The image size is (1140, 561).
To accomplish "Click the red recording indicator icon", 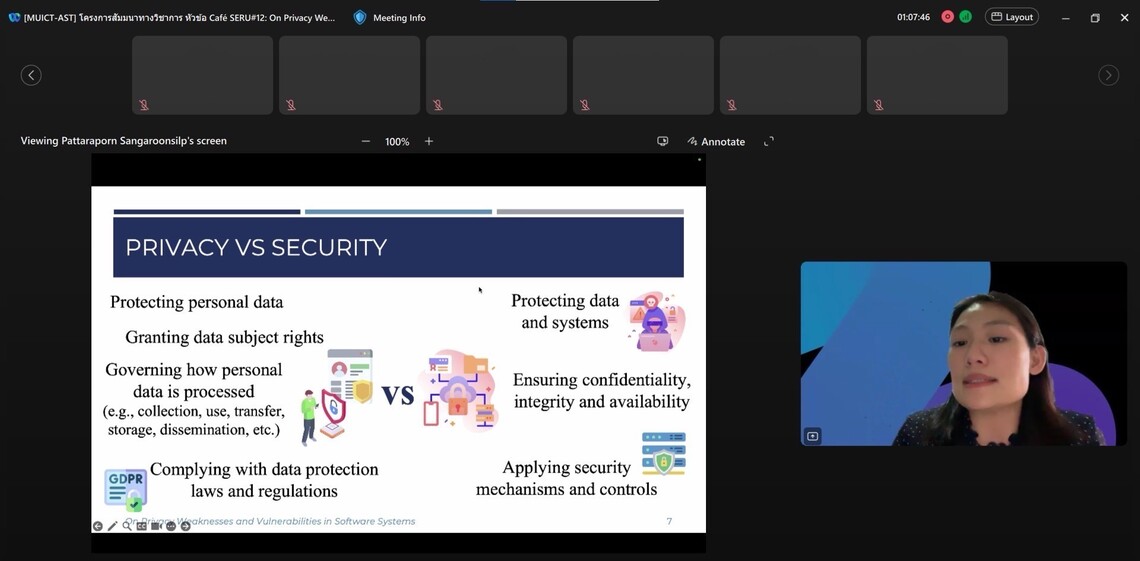I will 947,17.
